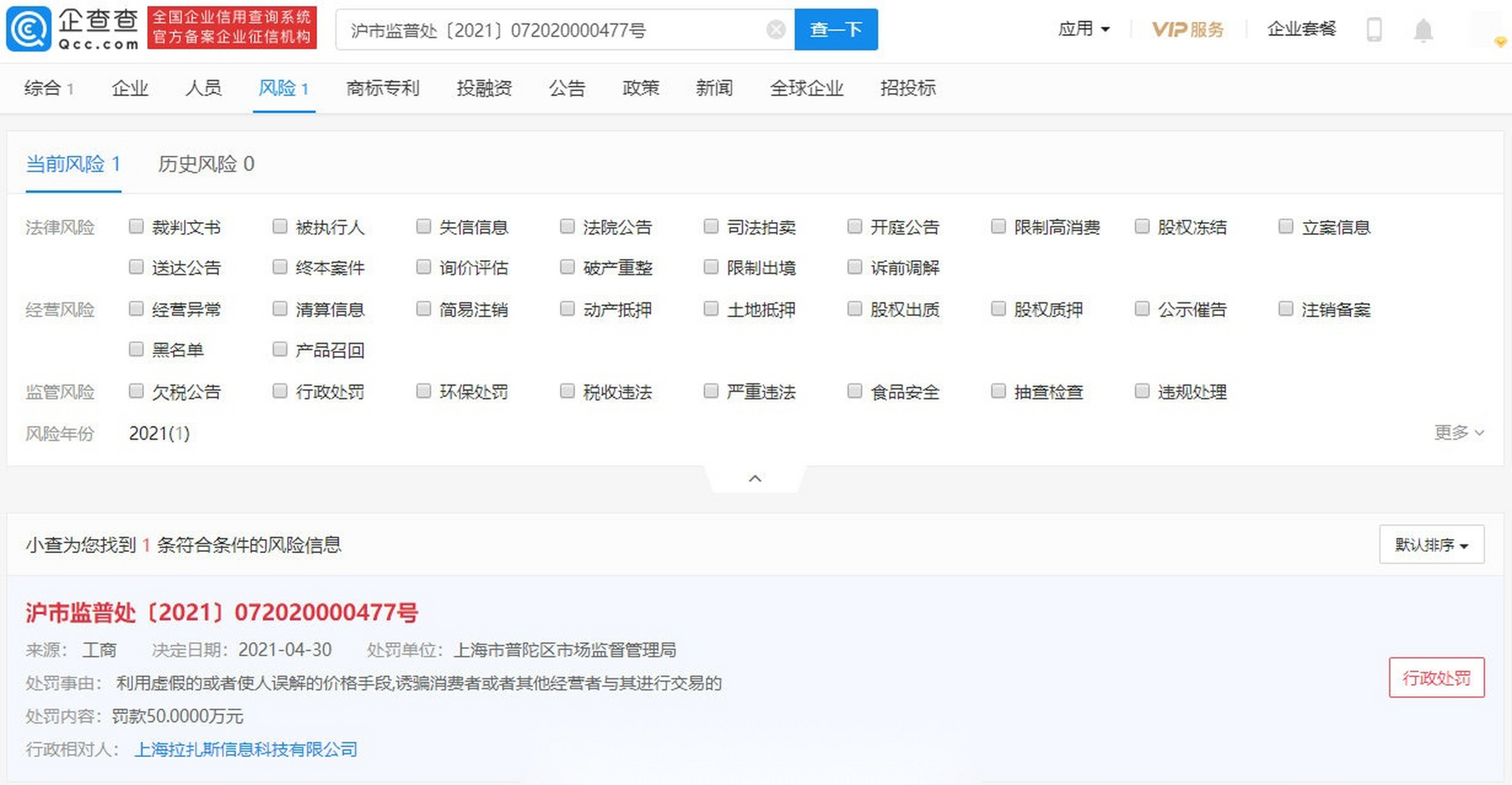Open the 全球企业 tab
1512x785 pixels.
(806, 88)
